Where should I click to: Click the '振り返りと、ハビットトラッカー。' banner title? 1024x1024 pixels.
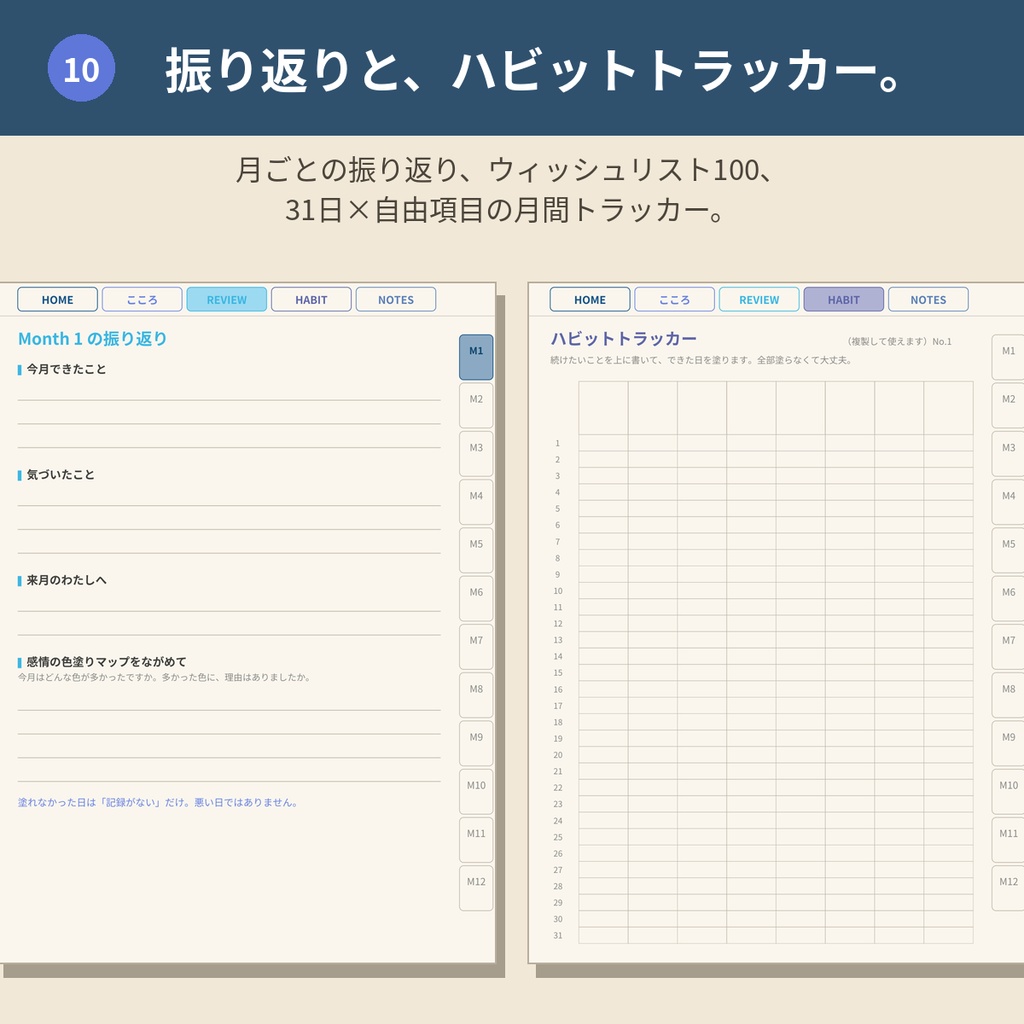534,70
